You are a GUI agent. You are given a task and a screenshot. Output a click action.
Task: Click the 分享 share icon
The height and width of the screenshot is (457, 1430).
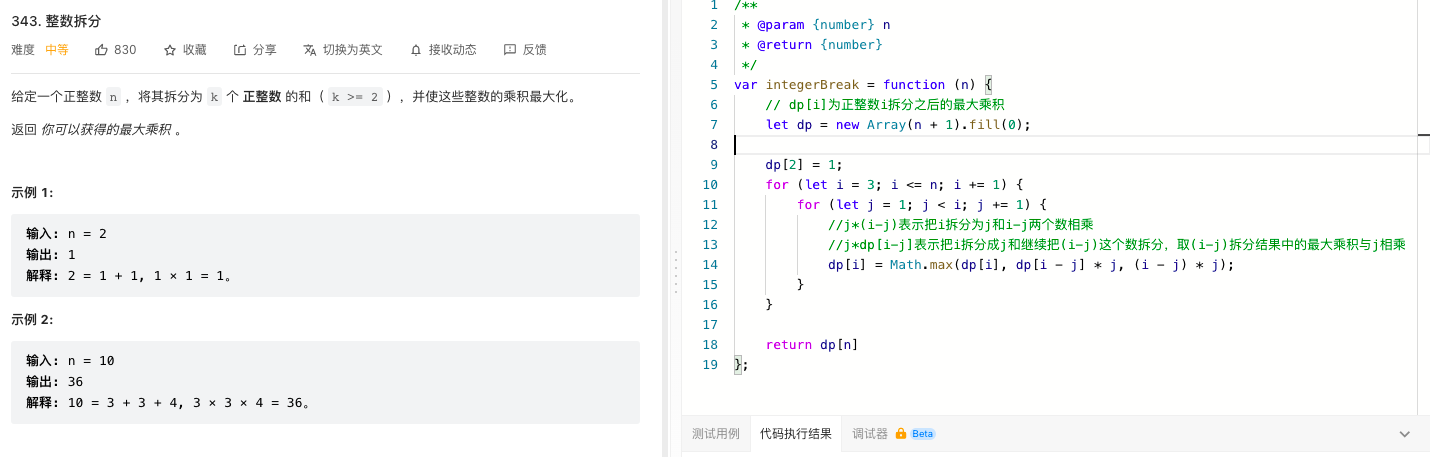pos(240,49)
